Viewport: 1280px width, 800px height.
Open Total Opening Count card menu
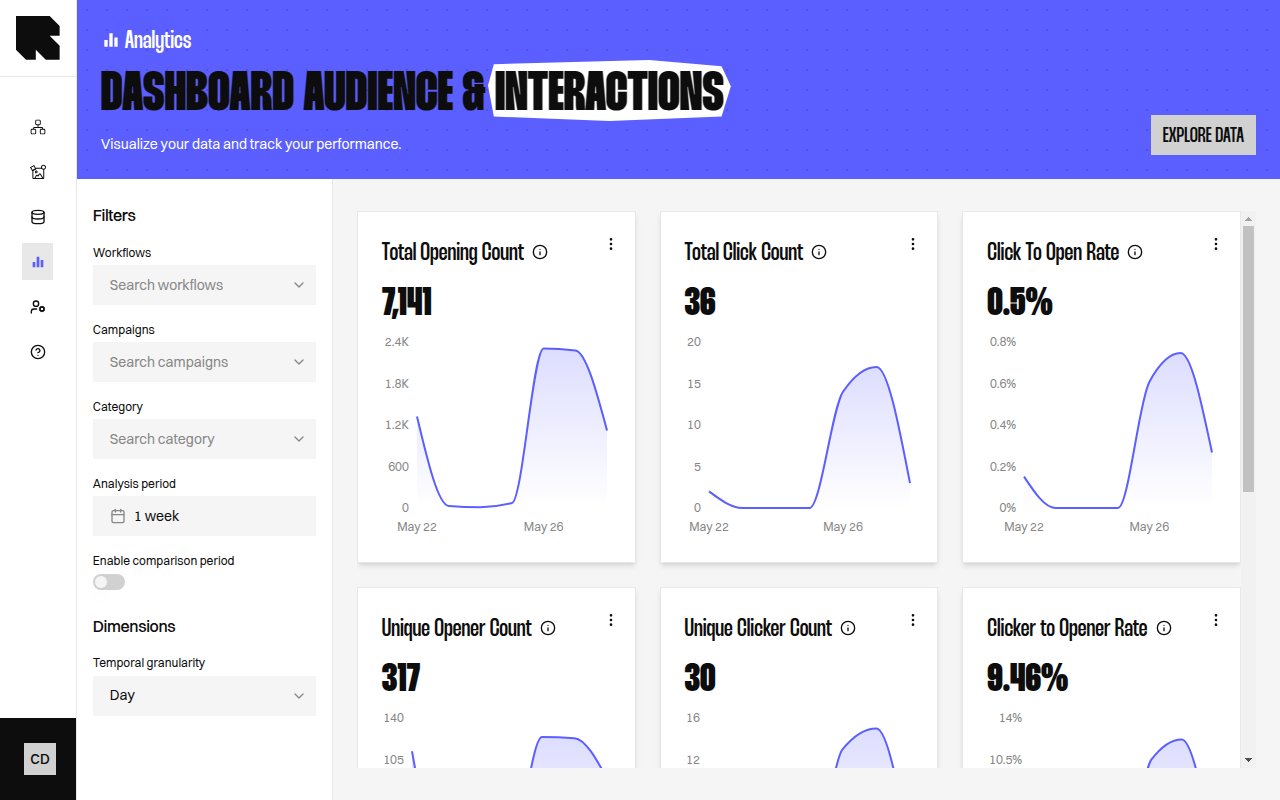(611, 244)
